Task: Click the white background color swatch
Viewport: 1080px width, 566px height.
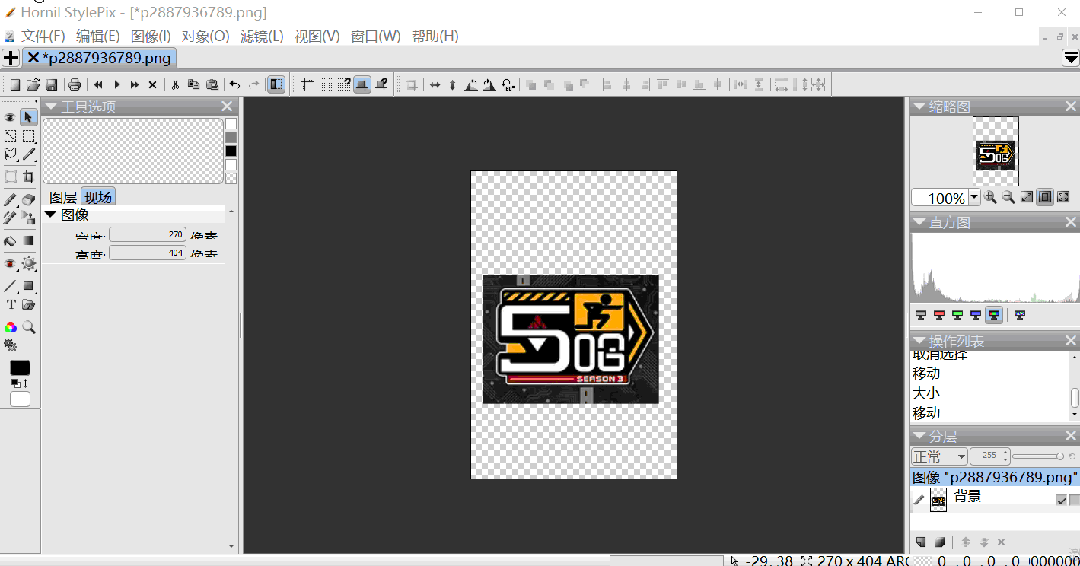Action: 20,400
